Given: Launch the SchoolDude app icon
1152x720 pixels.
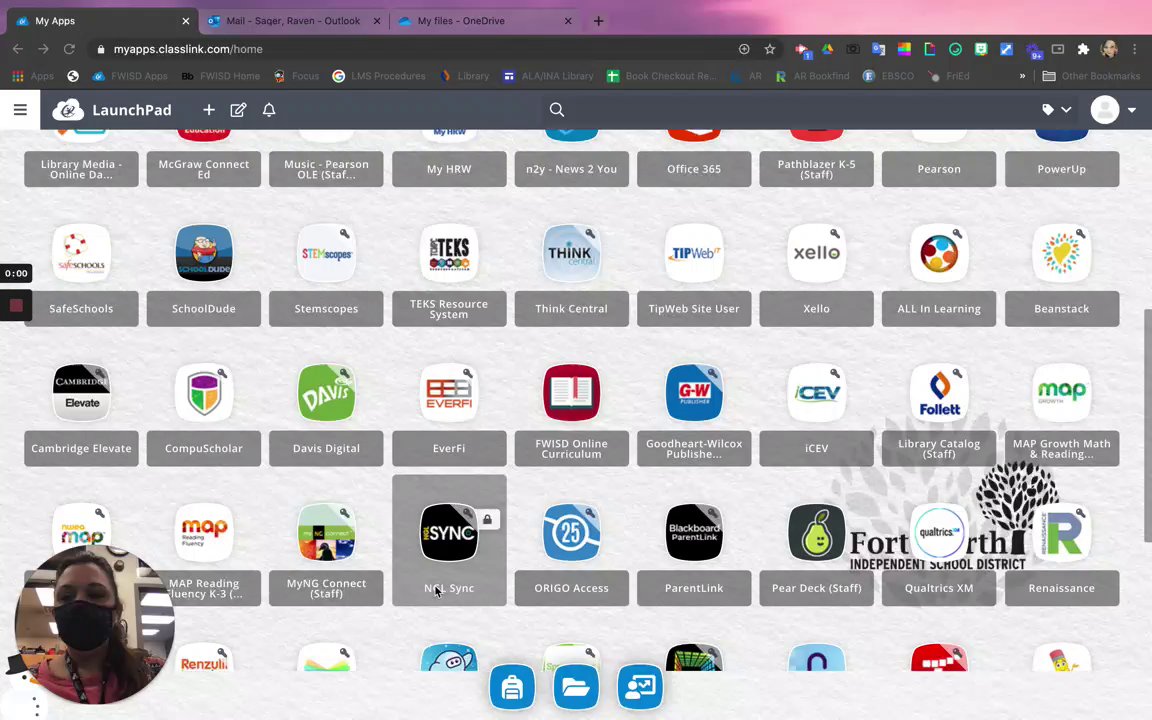Looking at the screenshot, I should [204, 253].
